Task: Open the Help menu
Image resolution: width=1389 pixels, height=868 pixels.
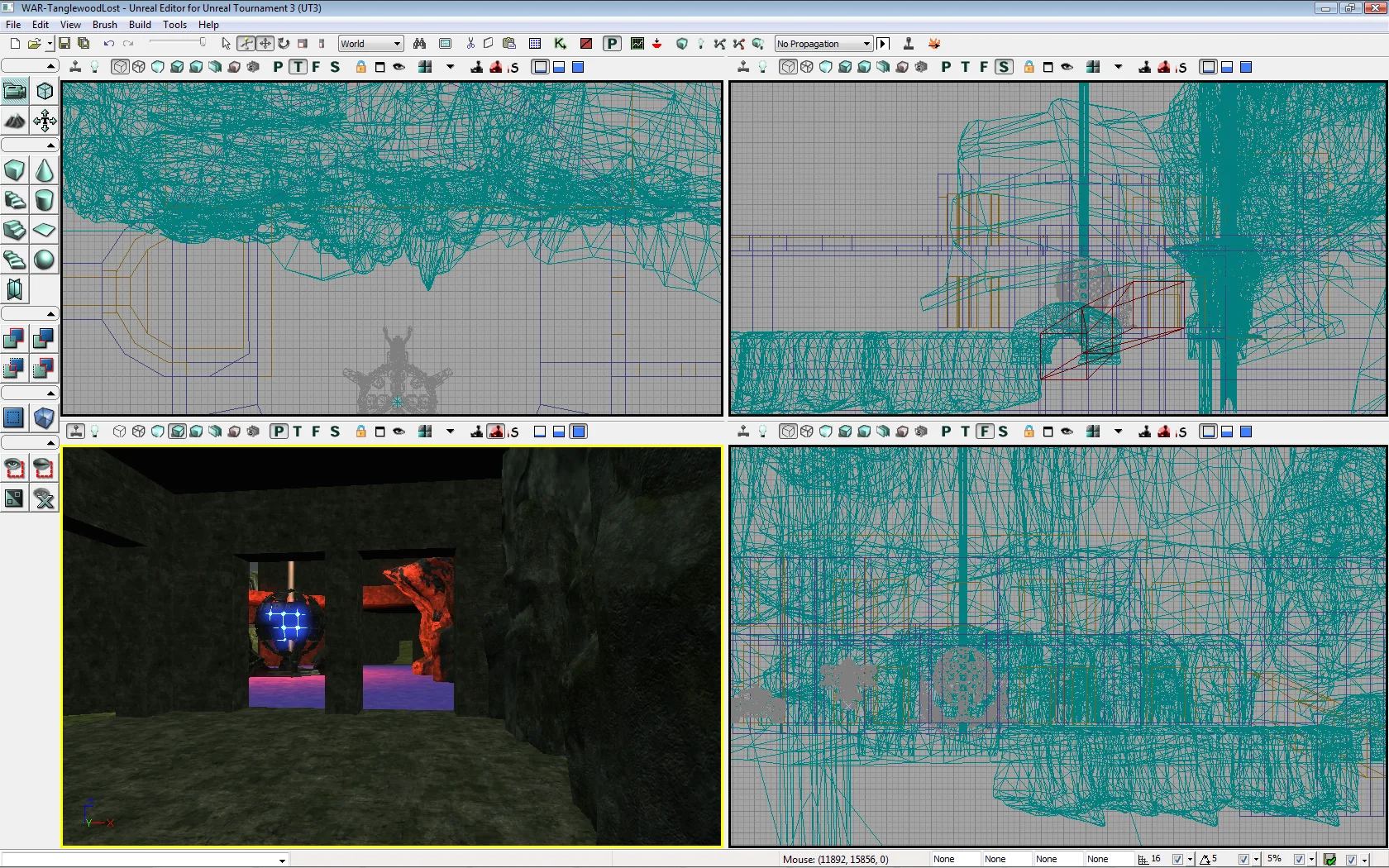Action: coord(208,25)
